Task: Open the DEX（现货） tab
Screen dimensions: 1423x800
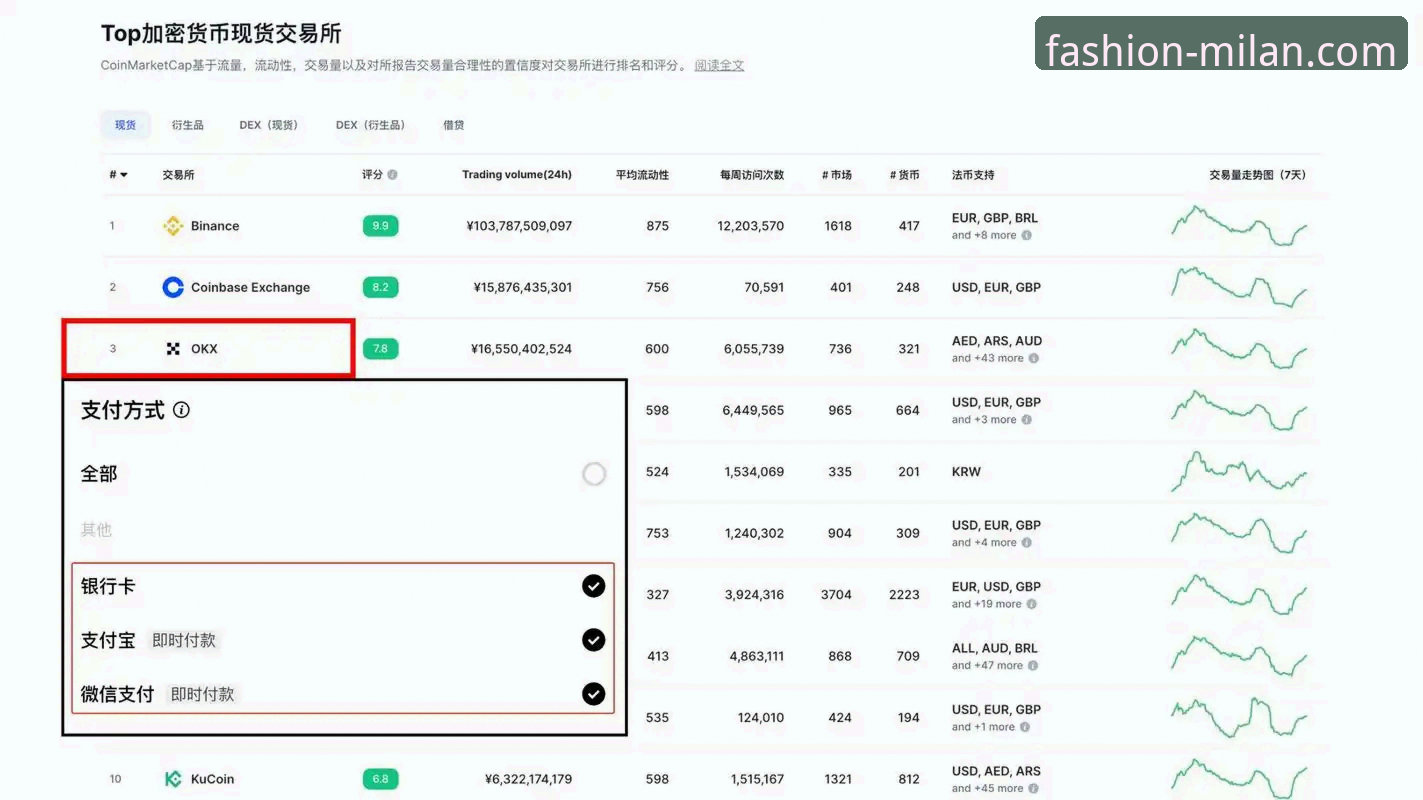Action: [269, 125]
